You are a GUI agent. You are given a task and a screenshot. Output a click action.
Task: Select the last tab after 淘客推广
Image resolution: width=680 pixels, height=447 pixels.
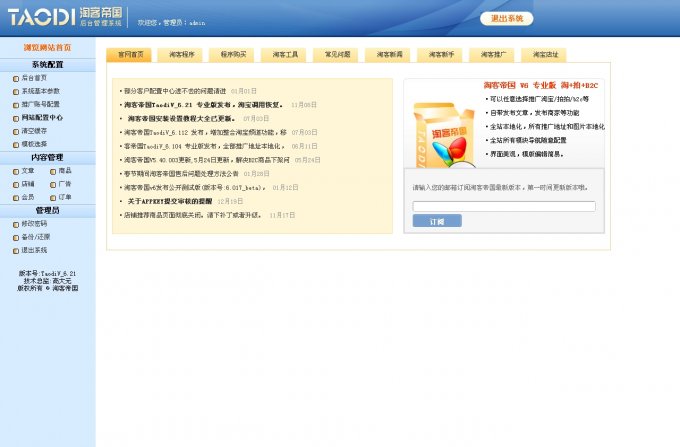click(545, 55)
